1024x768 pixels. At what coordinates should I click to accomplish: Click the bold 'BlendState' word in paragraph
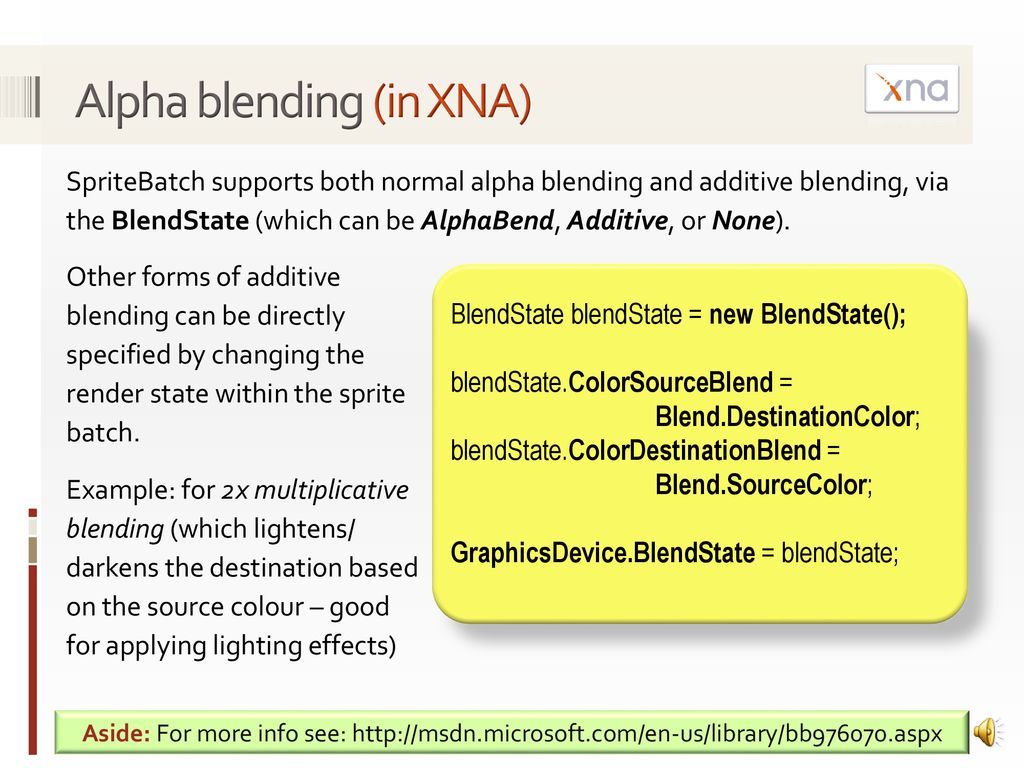tap(180, 221)
